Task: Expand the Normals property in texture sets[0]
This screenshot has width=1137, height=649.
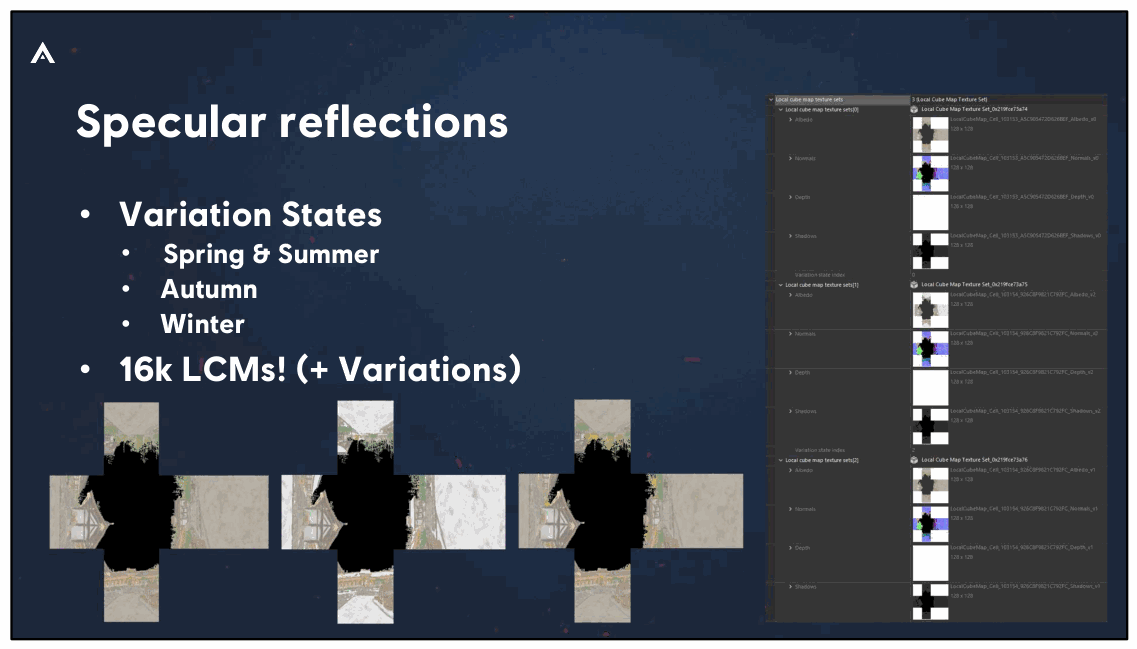Action: (790, 159)
